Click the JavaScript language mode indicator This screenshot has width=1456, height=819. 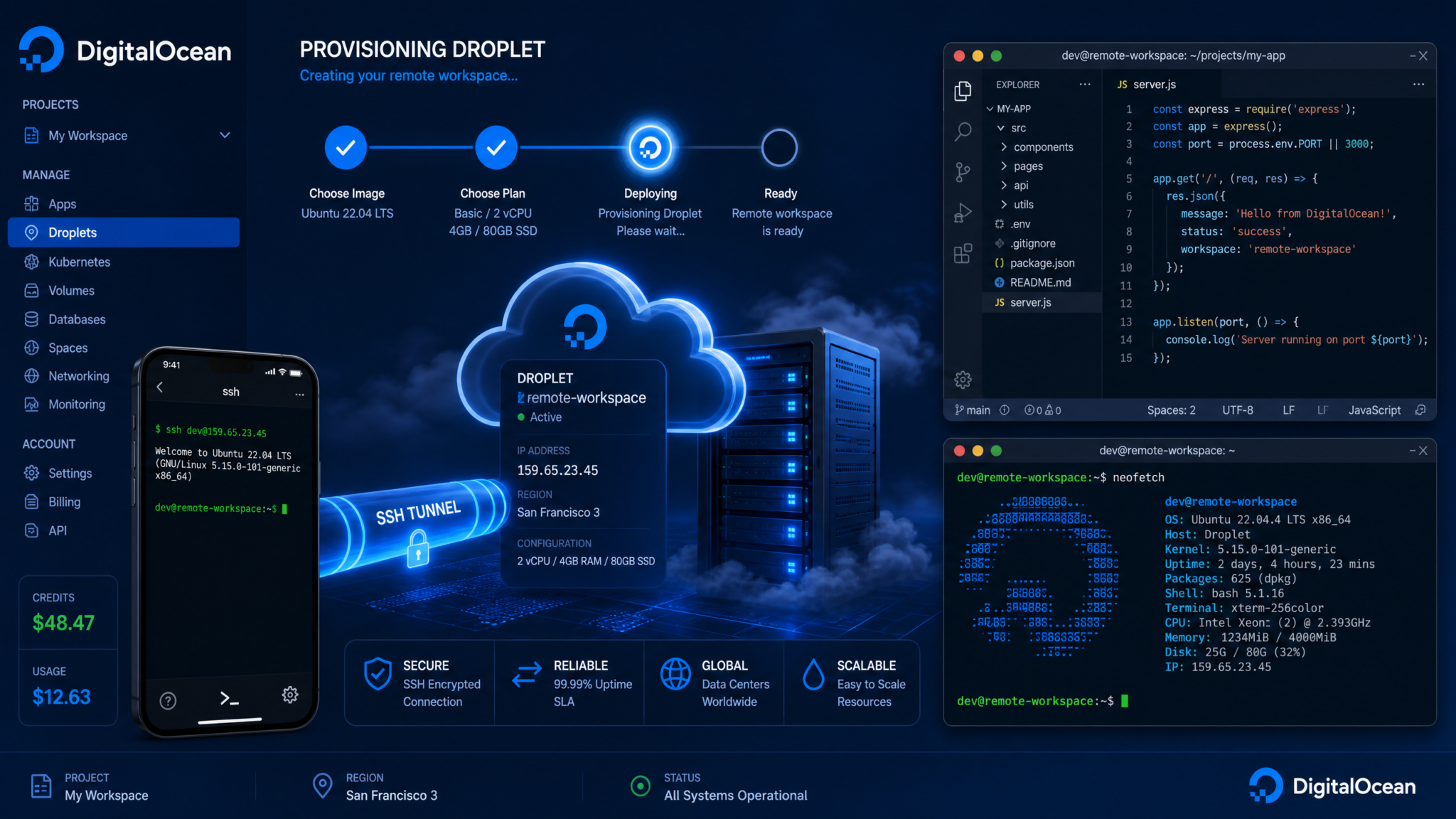[x=1374, y=410]
